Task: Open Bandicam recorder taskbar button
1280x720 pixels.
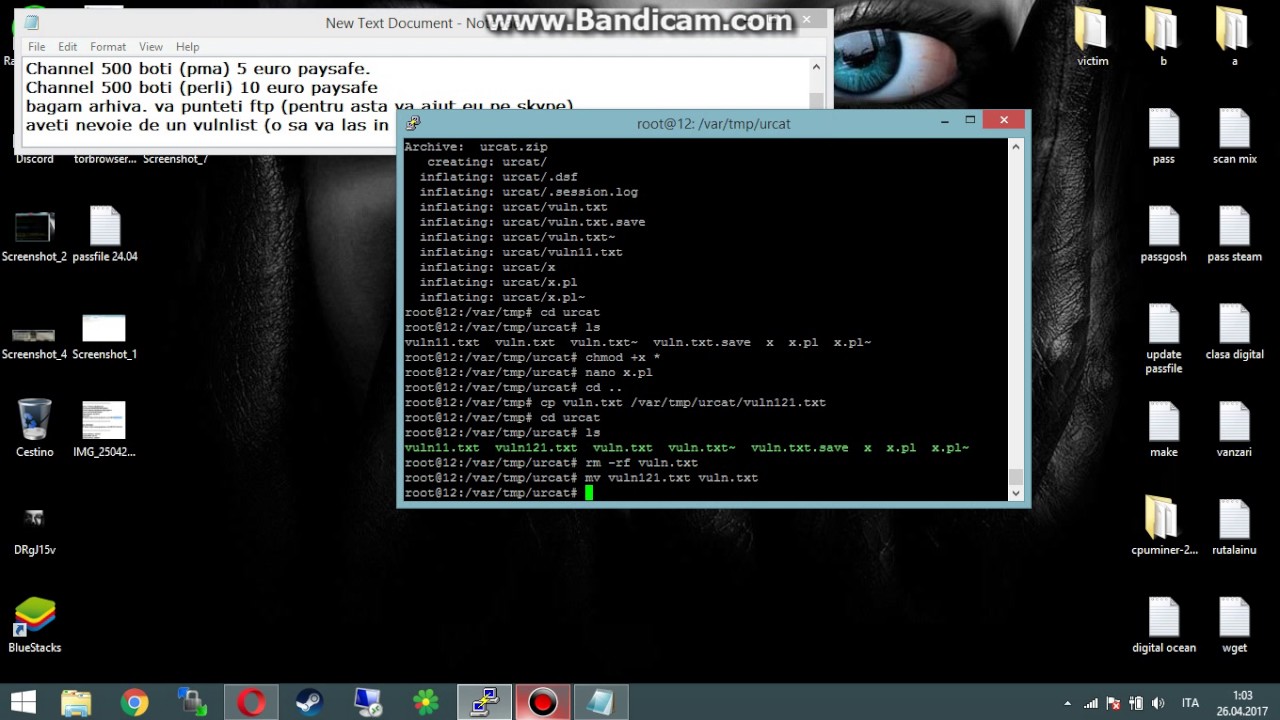Action: point(542,702)
